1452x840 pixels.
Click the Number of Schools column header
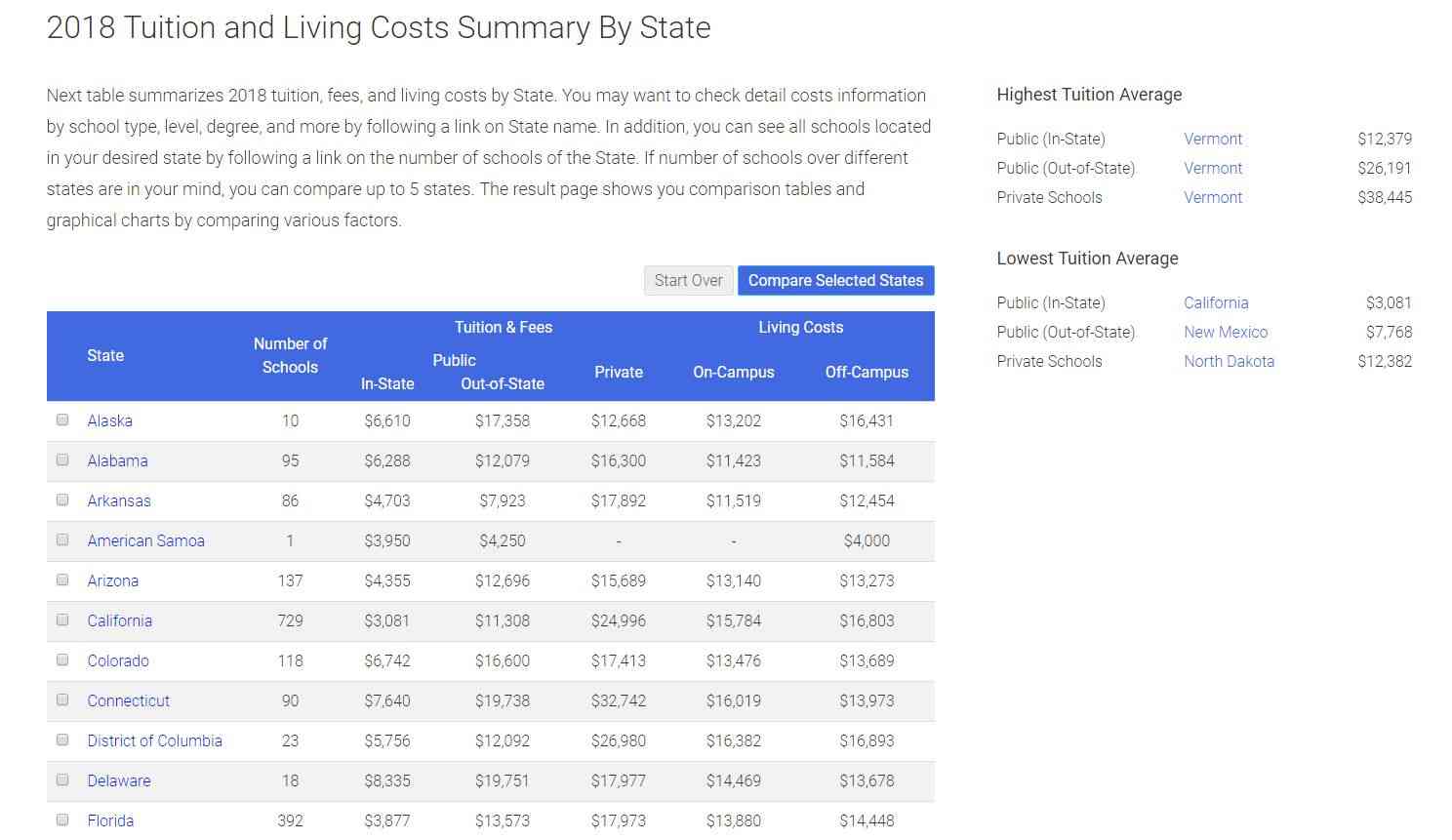pyautogui.click(x=290, y=355)
